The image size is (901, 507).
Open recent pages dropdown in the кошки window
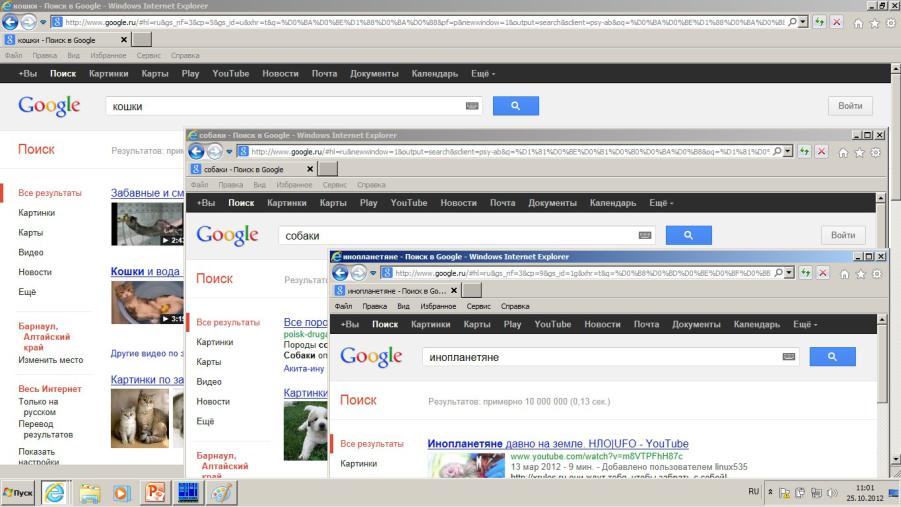[43, 22]
